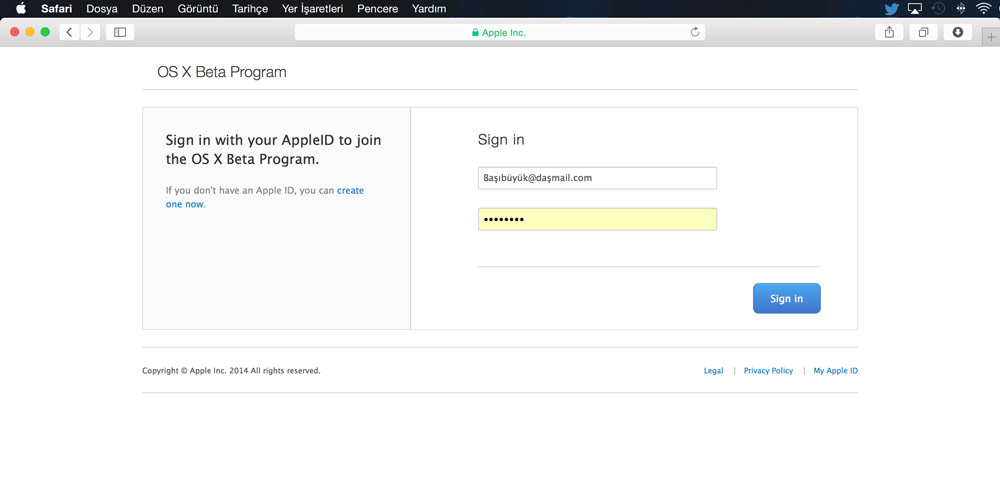
Task: Show the sidebar with the toolbar icon
Action: [x=120, y=32]
